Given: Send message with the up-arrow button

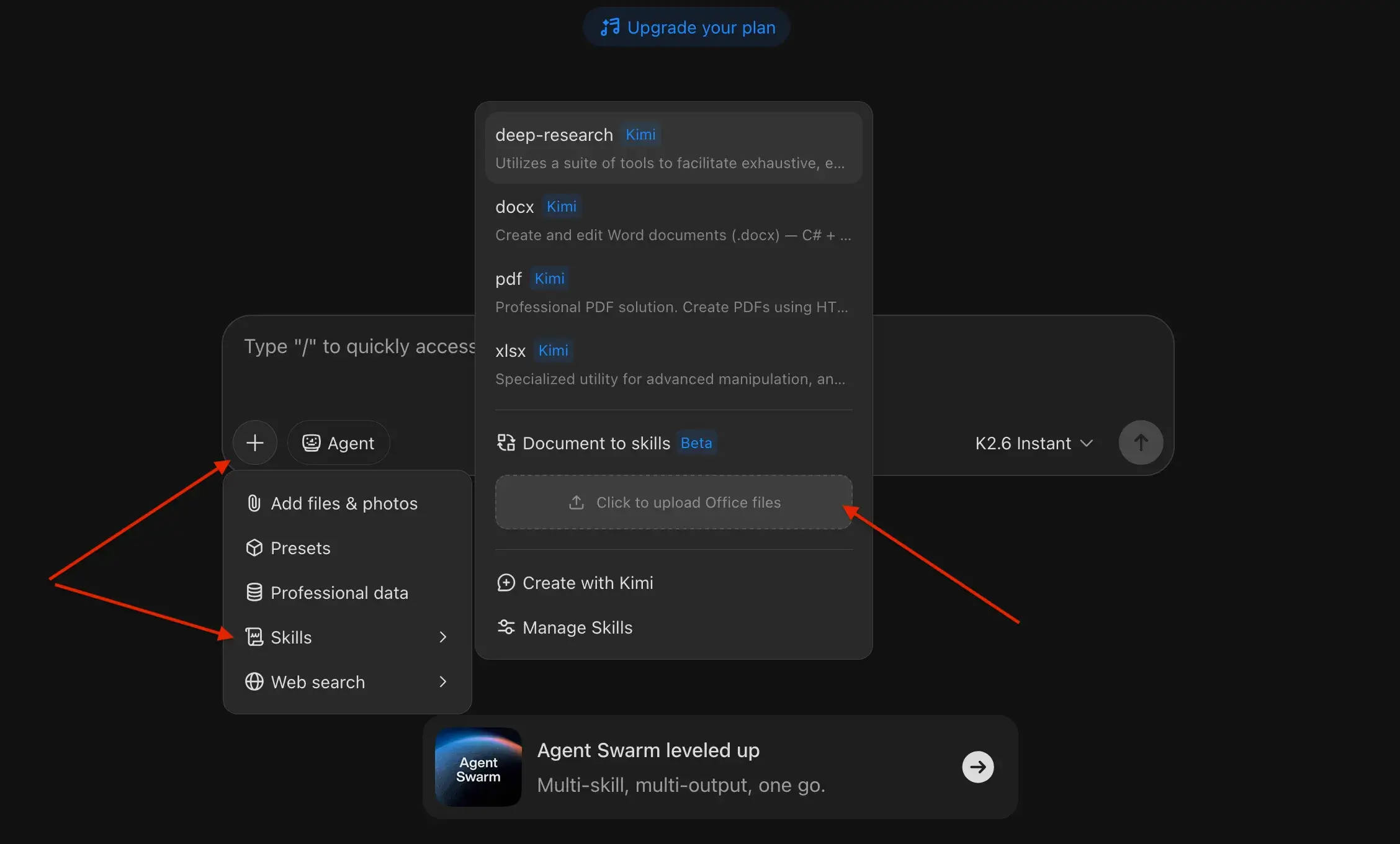Looking at the screenshot, I should click(1141, 442).
